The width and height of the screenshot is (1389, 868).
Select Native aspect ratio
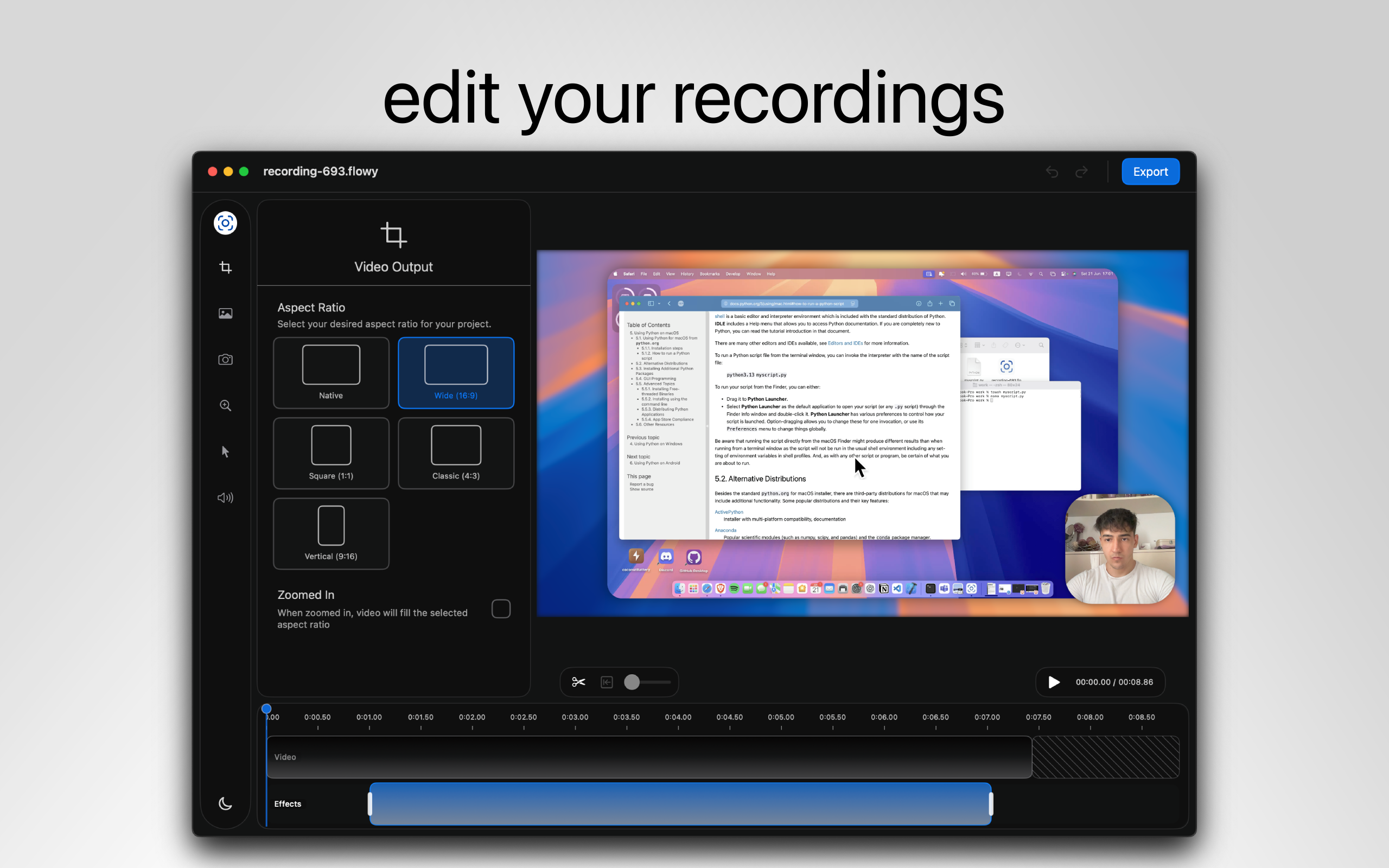pos(331,373)
